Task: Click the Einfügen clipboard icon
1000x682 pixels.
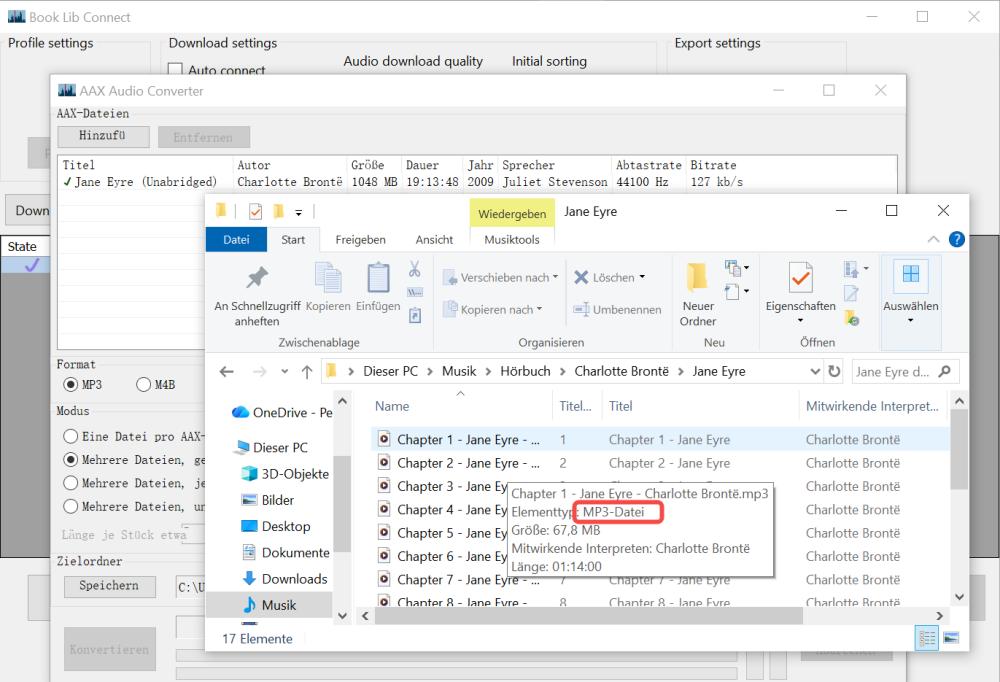Action: pos(378,278)
